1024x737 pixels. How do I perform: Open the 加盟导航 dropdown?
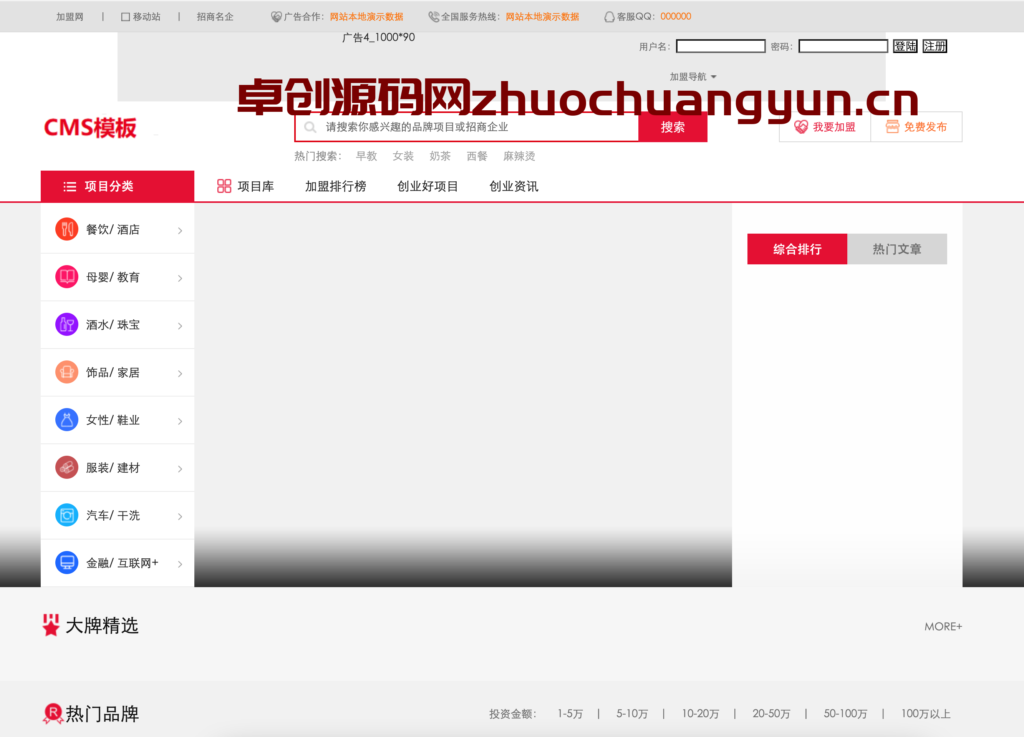tap(693, 76)
